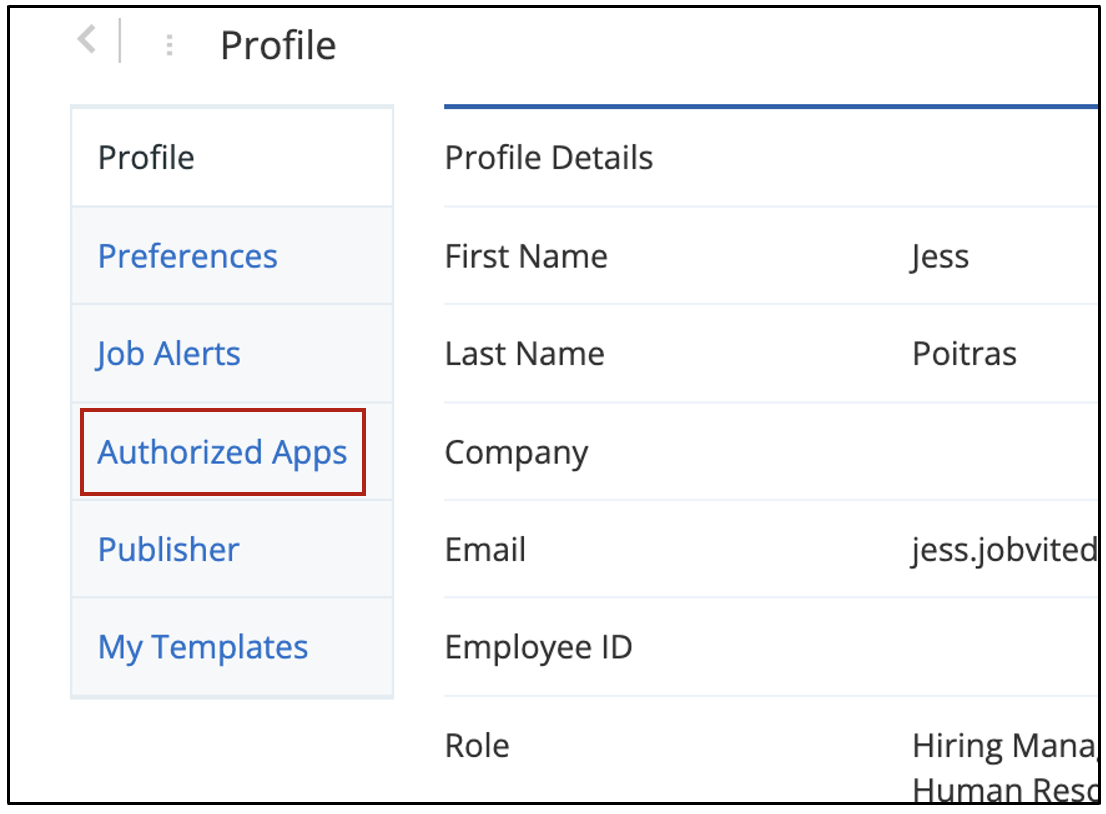Viewport: 1106px width, 814px height.
Task: Click the Profile page title
Action: click(278, 46)
